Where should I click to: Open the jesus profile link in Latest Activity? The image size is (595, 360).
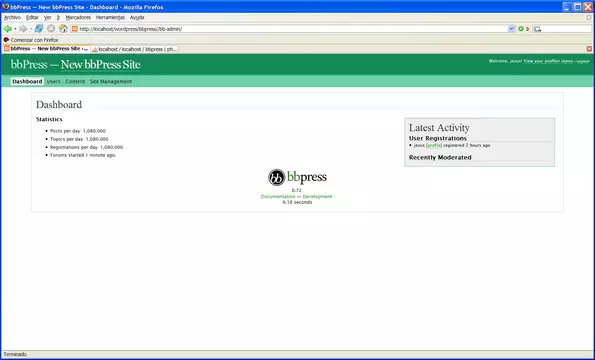pyautogui.click(x=434, y=145)
